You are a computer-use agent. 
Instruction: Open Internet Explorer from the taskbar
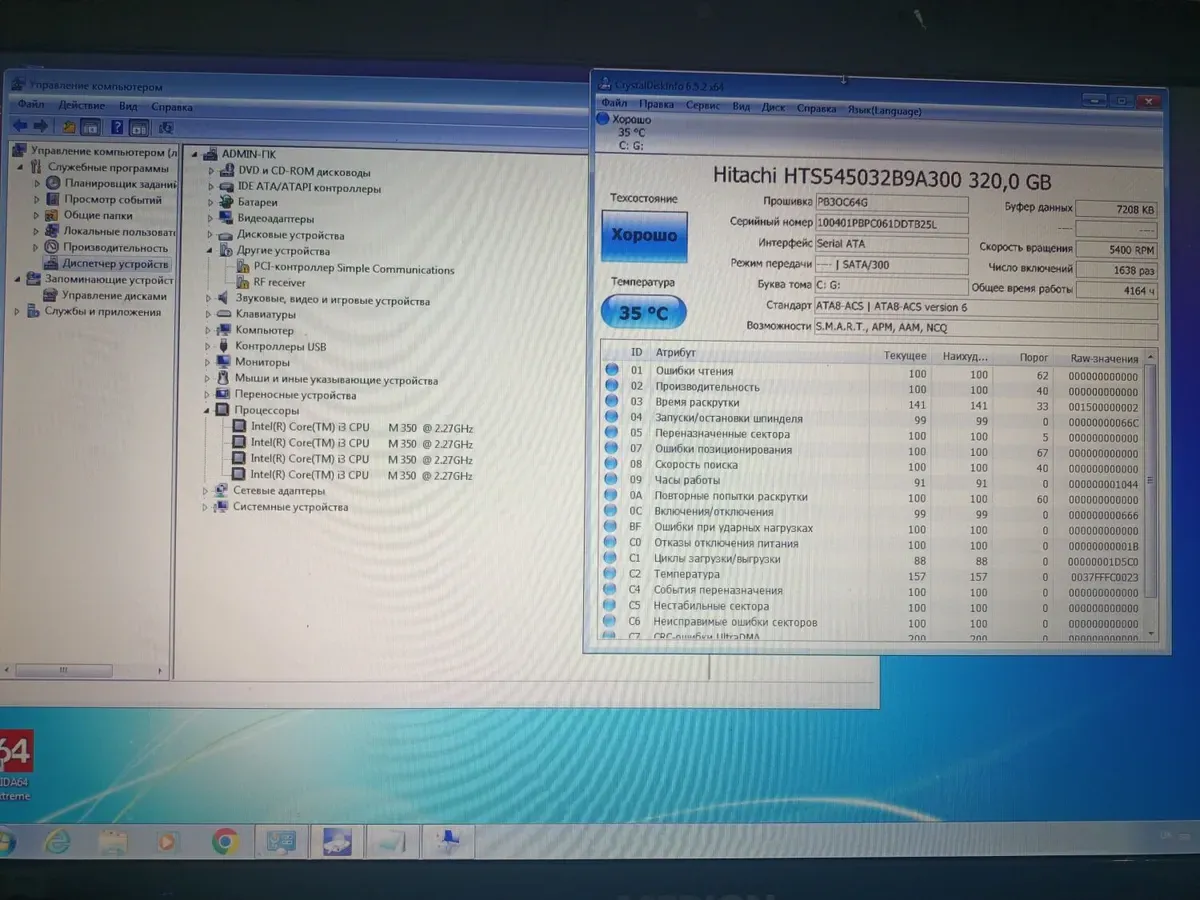57,842
